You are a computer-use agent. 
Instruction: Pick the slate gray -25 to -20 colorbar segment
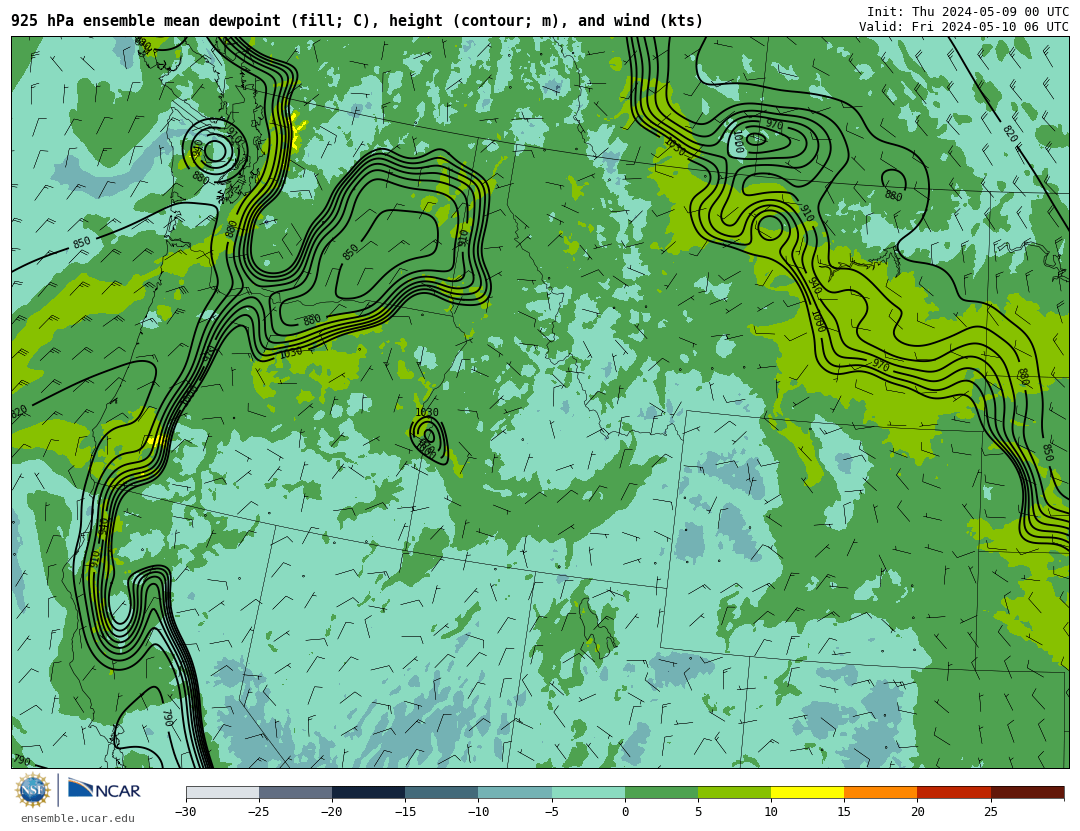(x=295, y=793)
